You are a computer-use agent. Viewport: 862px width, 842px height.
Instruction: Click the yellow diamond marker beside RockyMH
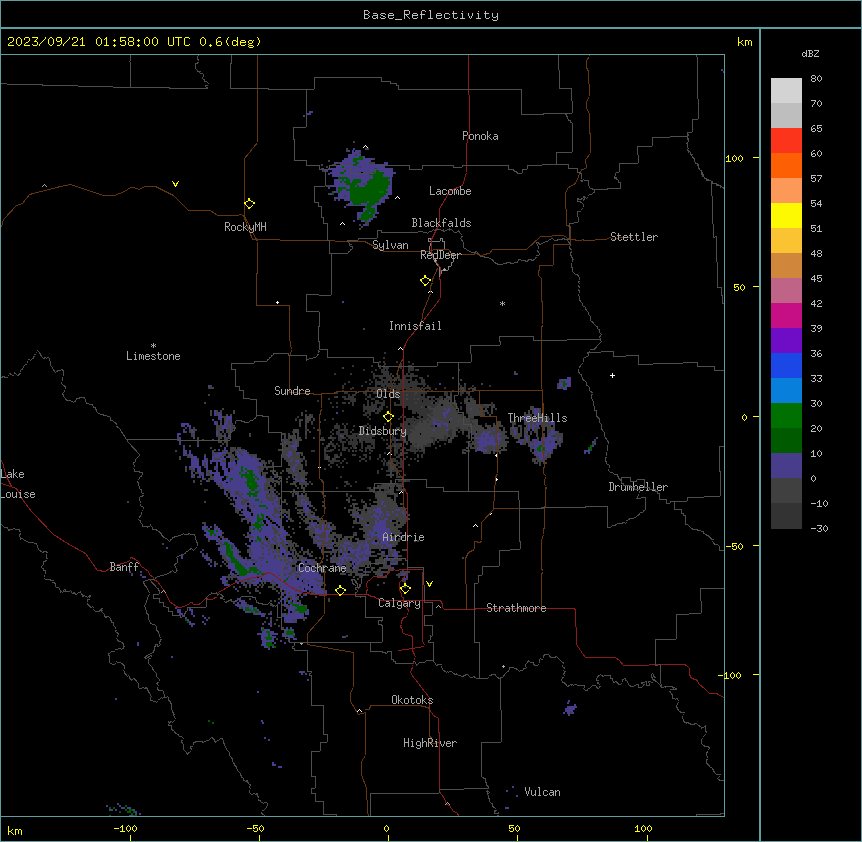tap(249, 204)
